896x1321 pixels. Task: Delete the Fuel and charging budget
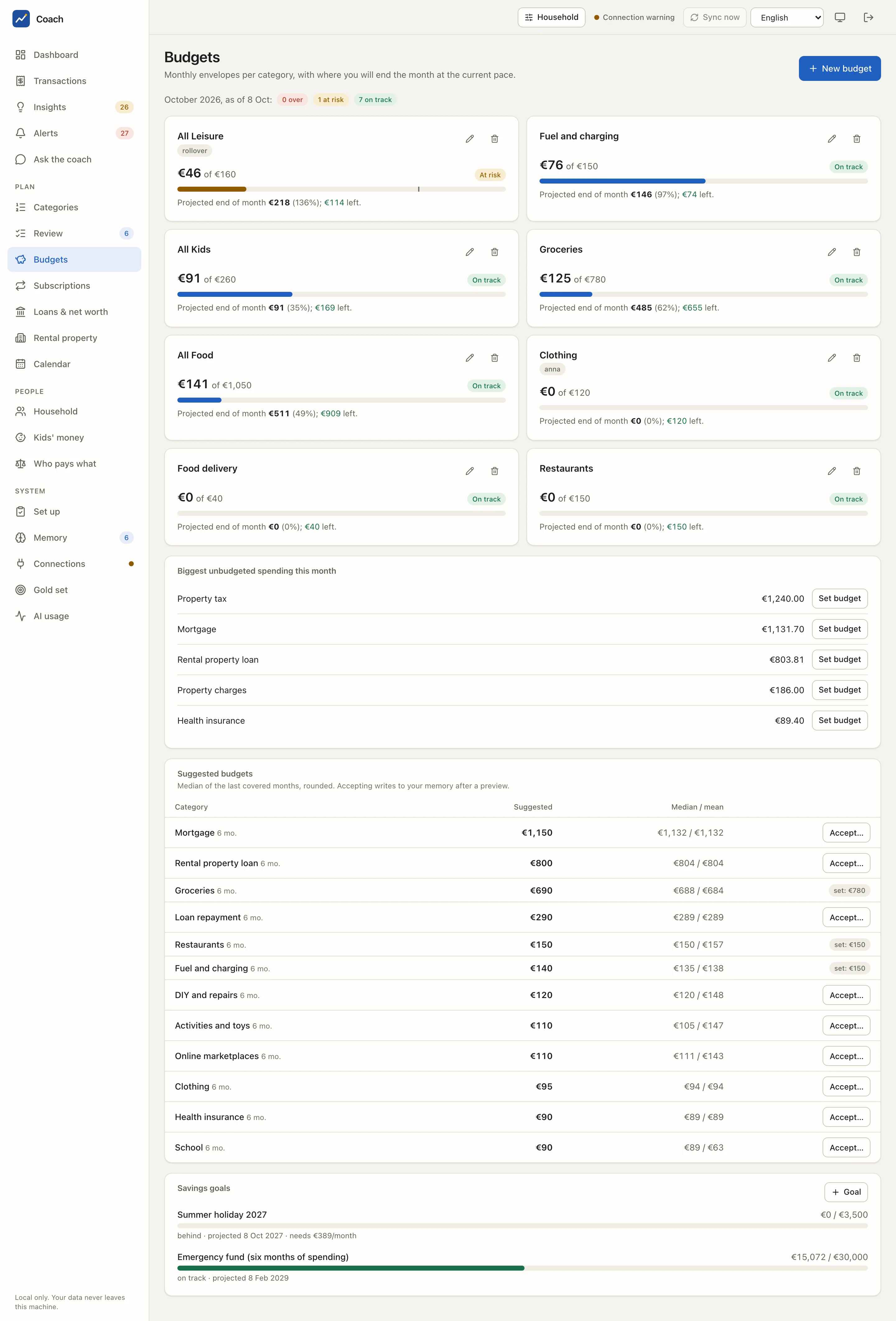(x=857, y=139)
